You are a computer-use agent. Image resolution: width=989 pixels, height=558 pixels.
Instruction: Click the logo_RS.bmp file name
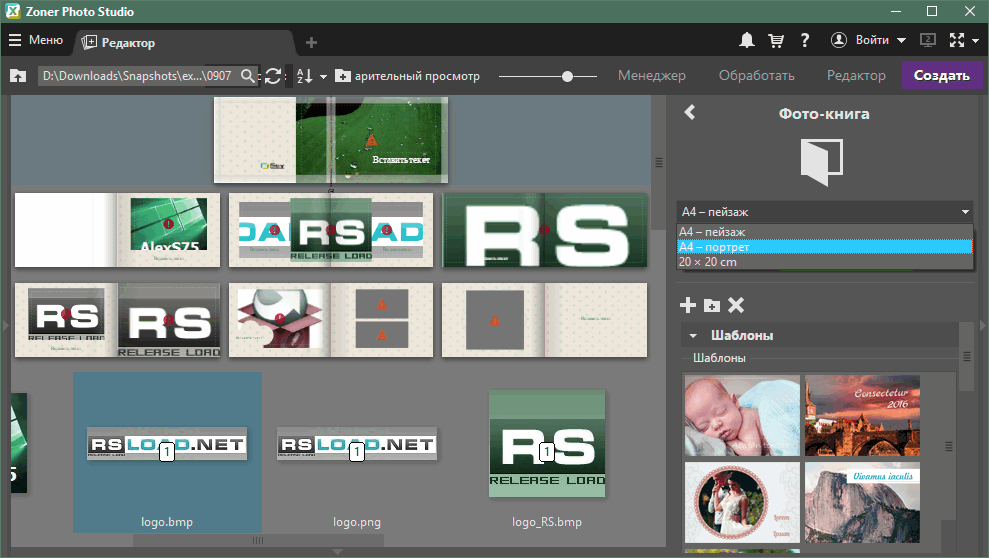(x=547, y=522)
